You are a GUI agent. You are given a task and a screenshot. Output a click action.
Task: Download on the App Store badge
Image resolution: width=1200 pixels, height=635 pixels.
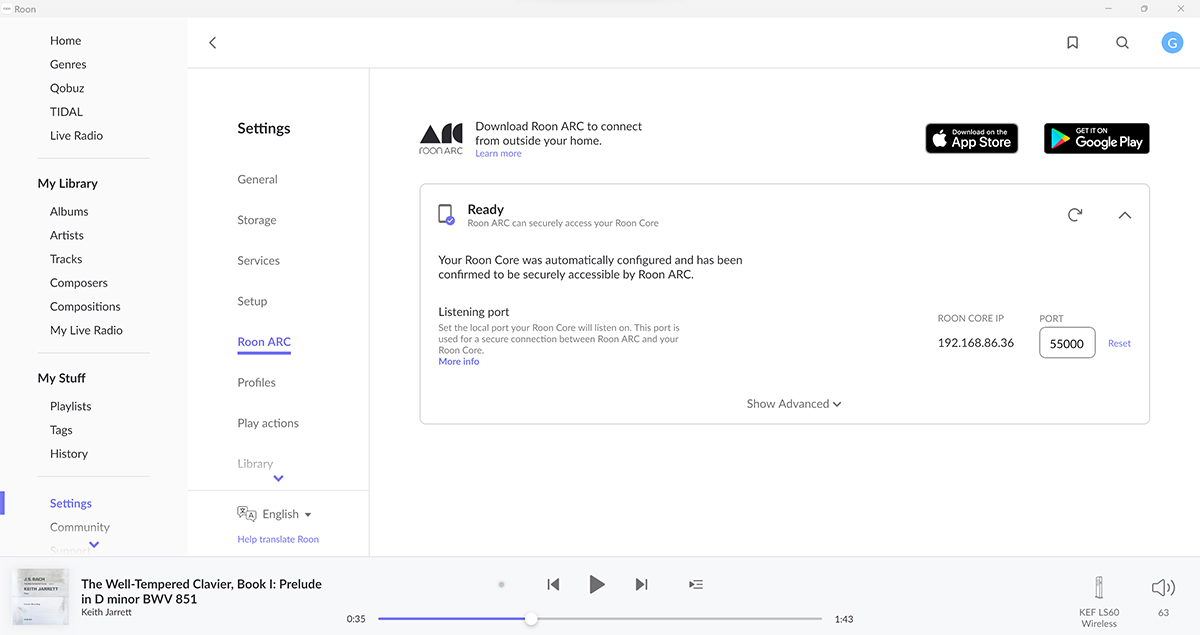click(972, 139)
